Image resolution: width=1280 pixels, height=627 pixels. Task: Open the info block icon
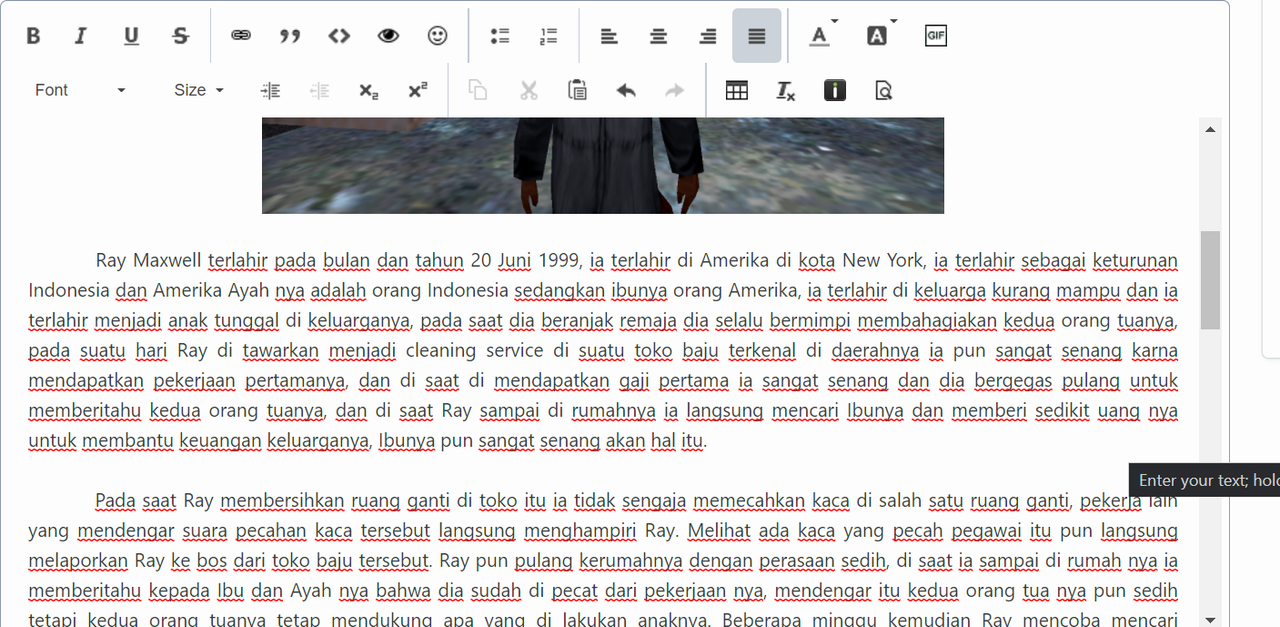[835, 90]
